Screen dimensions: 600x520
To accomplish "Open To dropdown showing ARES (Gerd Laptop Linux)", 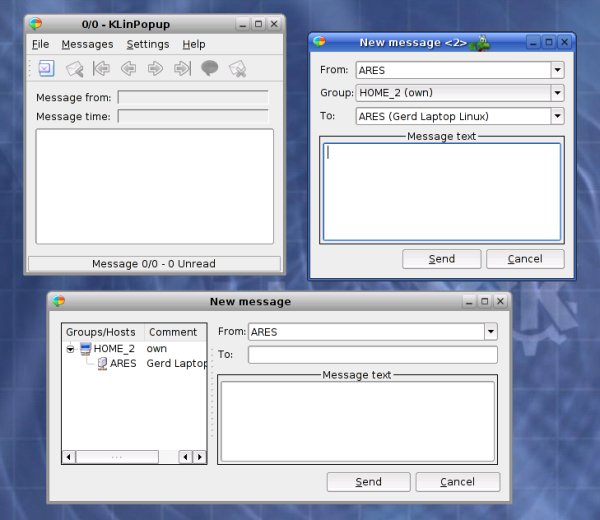I will (x=558, y=116).
